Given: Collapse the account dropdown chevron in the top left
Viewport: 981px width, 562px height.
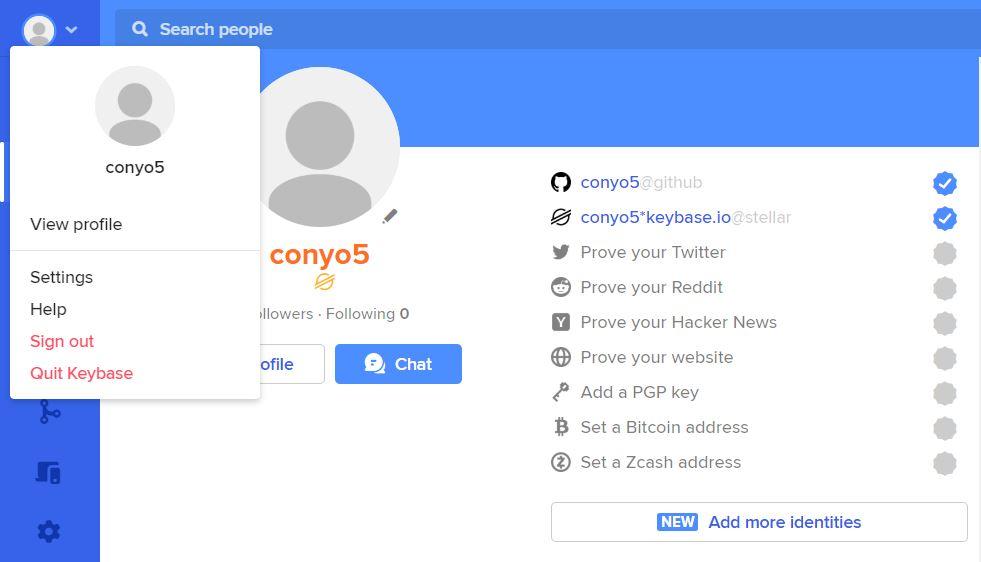Looking at the screenshot, I should click(x=71, y=30).
